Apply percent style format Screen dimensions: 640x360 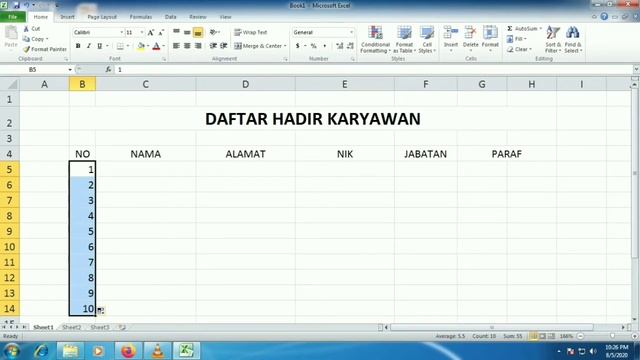[313, 46]
